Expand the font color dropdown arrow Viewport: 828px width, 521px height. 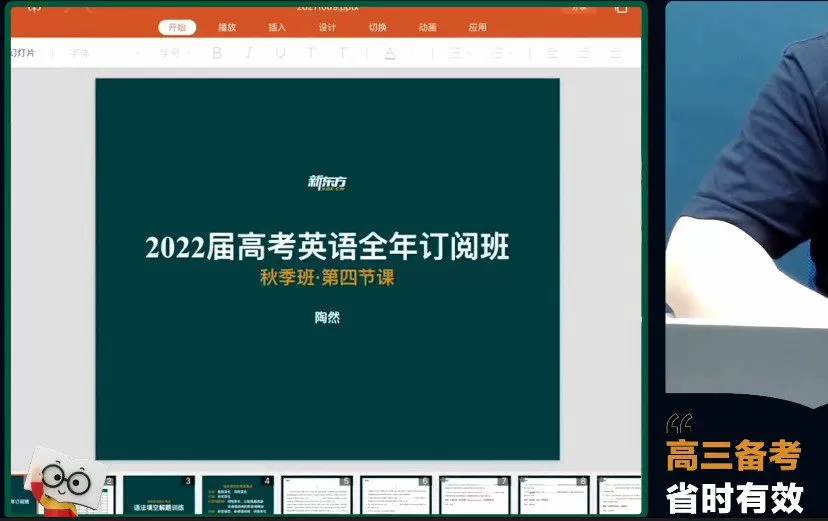point(413,53)
